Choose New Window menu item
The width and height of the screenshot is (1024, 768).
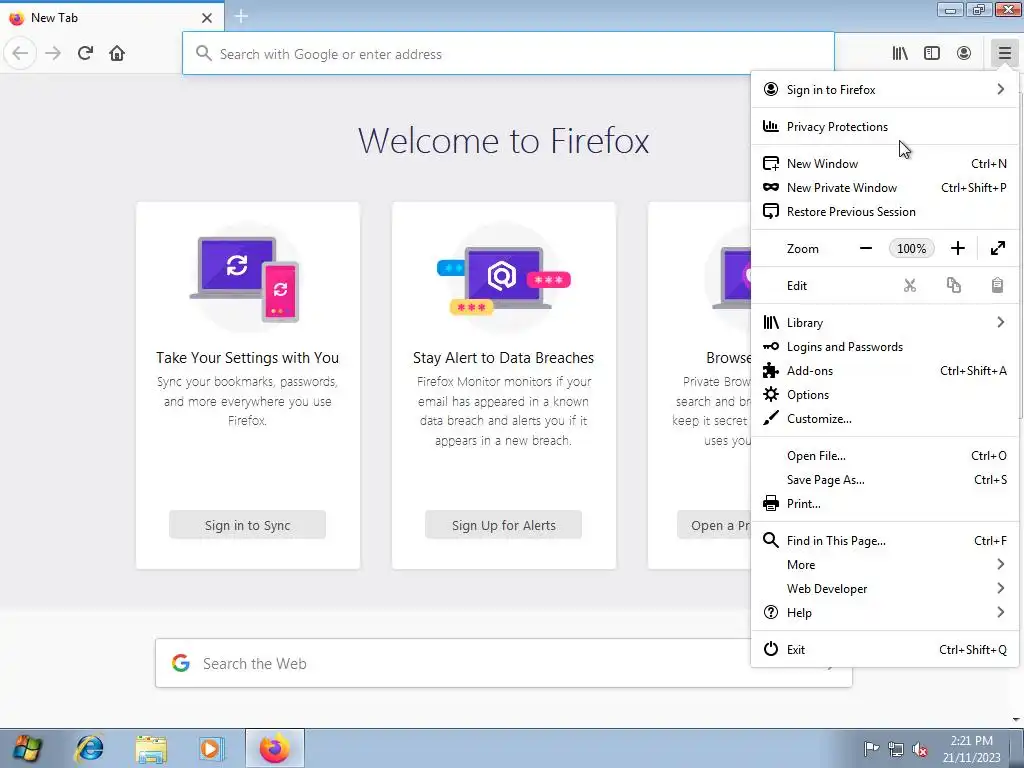pos(885,163)
